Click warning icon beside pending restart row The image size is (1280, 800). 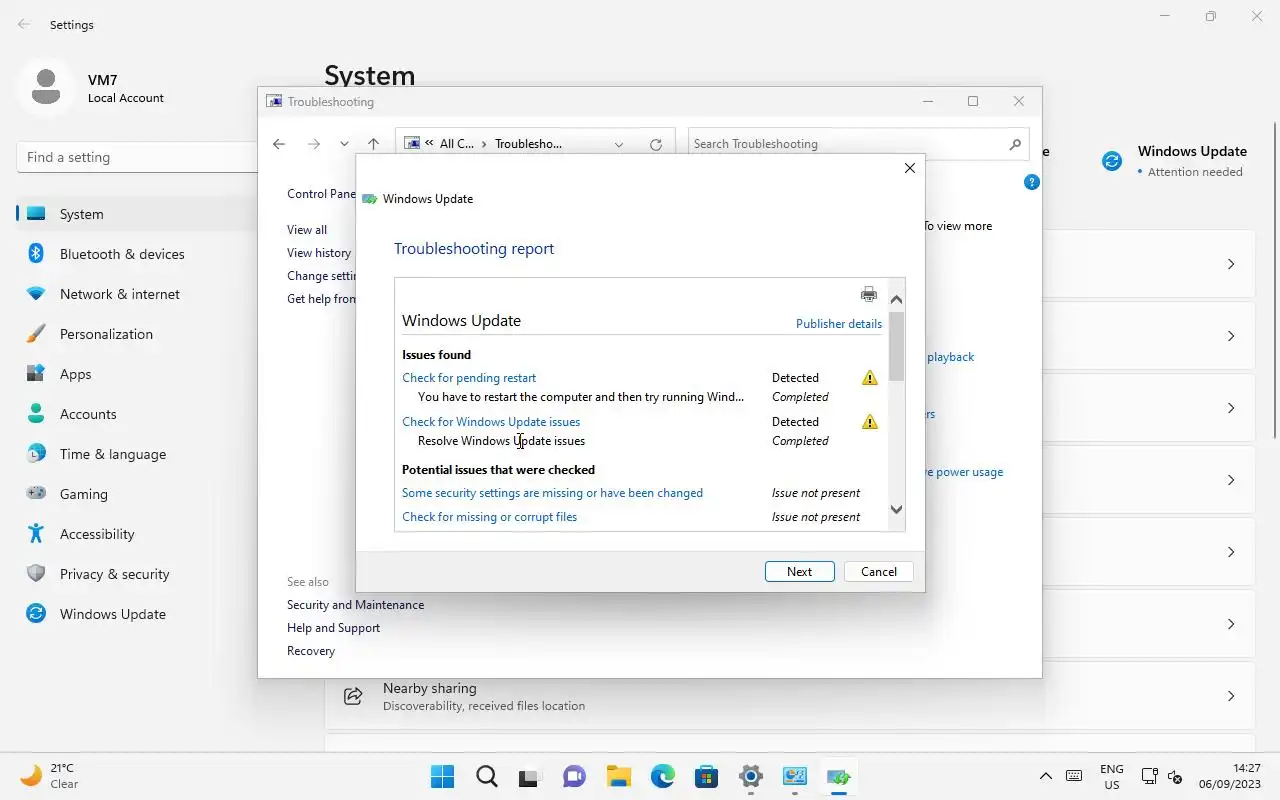click(870, 378)
